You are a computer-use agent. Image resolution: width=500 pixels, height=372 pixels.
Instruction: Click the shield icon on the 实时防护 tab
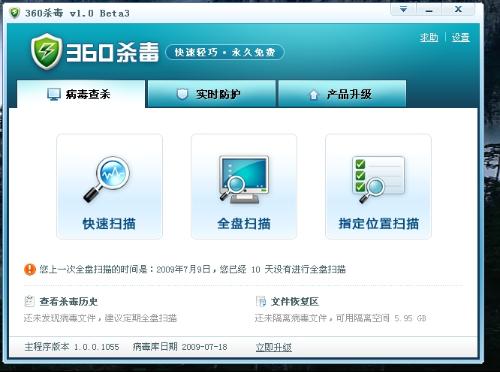(182, 94)
